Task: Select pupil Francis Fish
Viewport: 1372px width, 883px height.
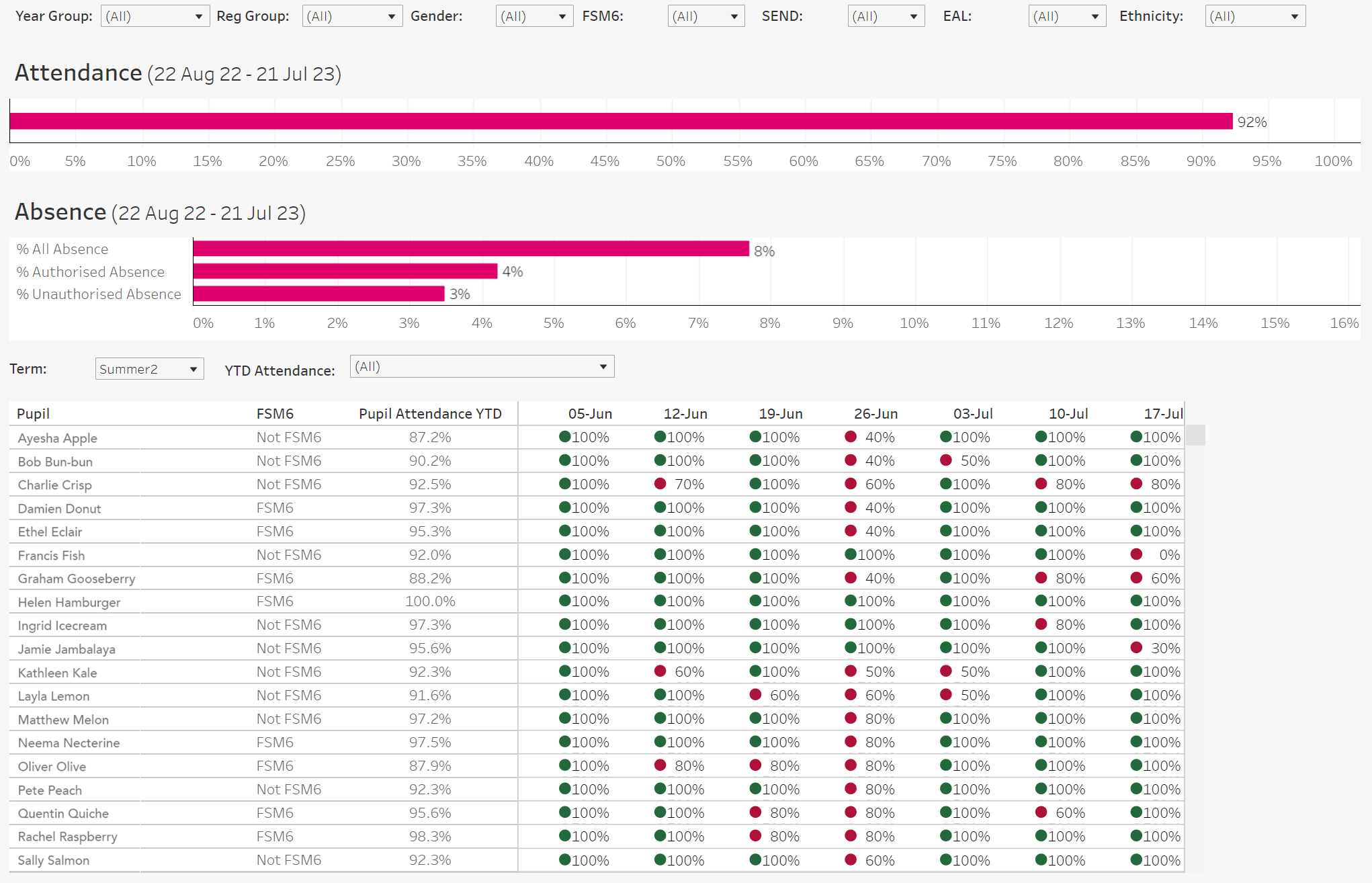Action: tap(51, 556)
